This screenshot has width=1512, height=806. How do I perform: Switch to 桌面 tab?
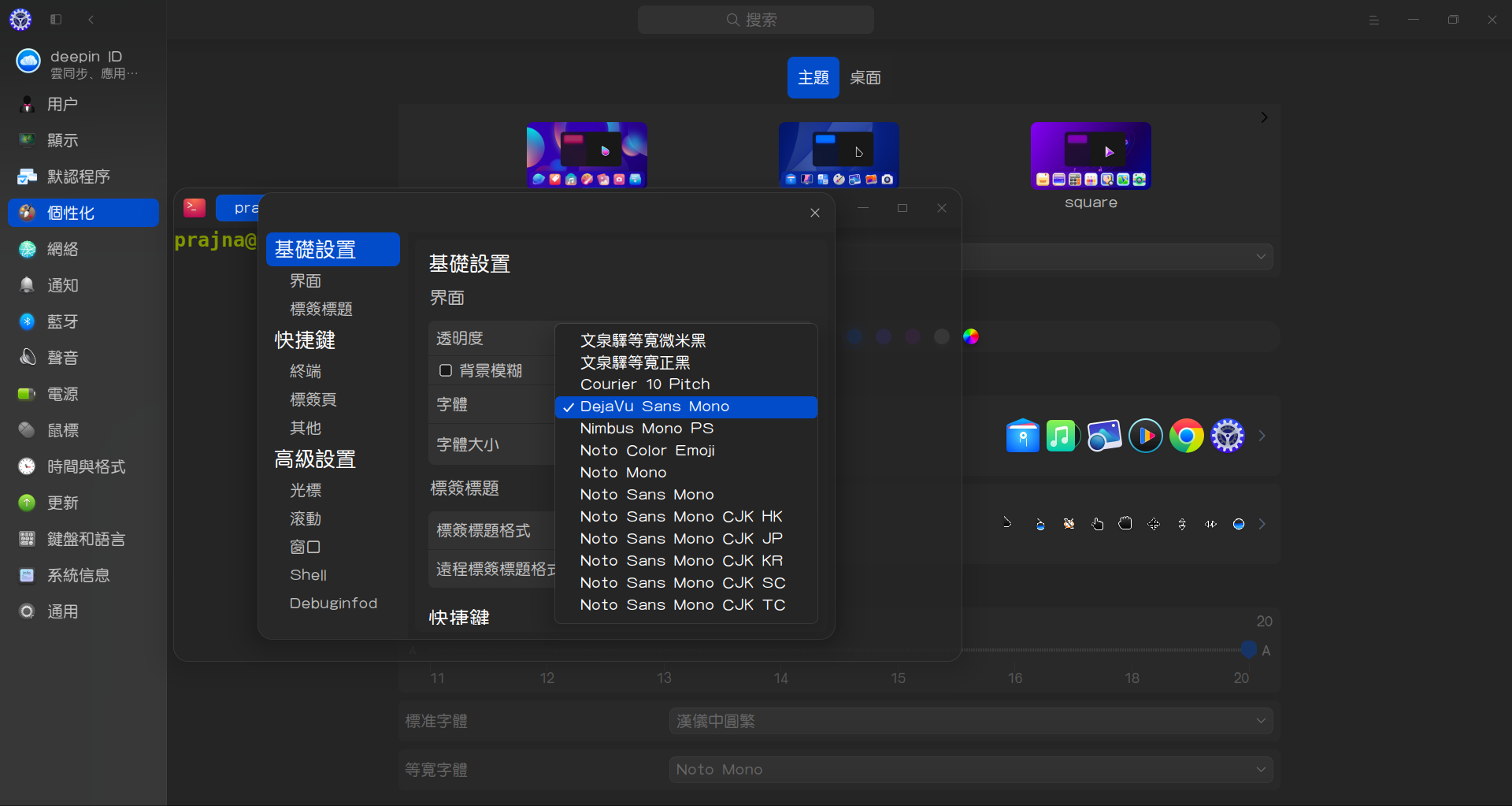(865, 77)
